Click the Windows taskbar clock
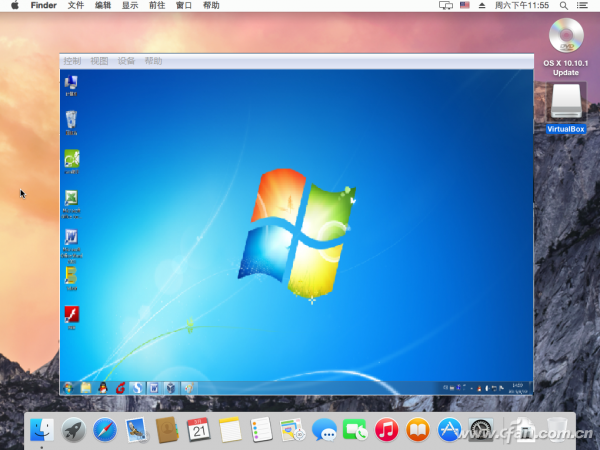Viewport: 600px width, 450px height. click(517, 388)
